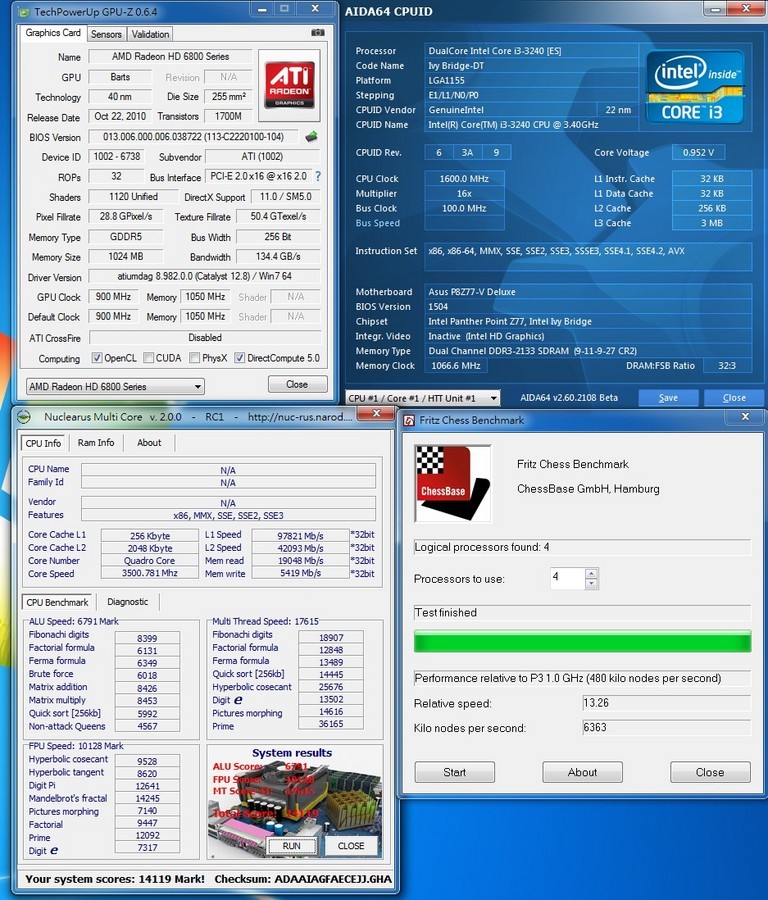Click the Driver Version field in GPU-Z
Viewport: 768px width, 900px height.
(x=204, y=276)
